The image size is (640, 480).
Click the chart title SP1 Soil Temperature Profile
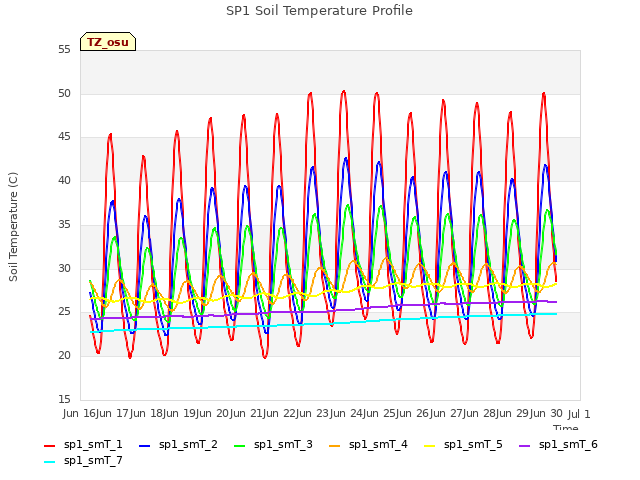[x=319, y=11]
